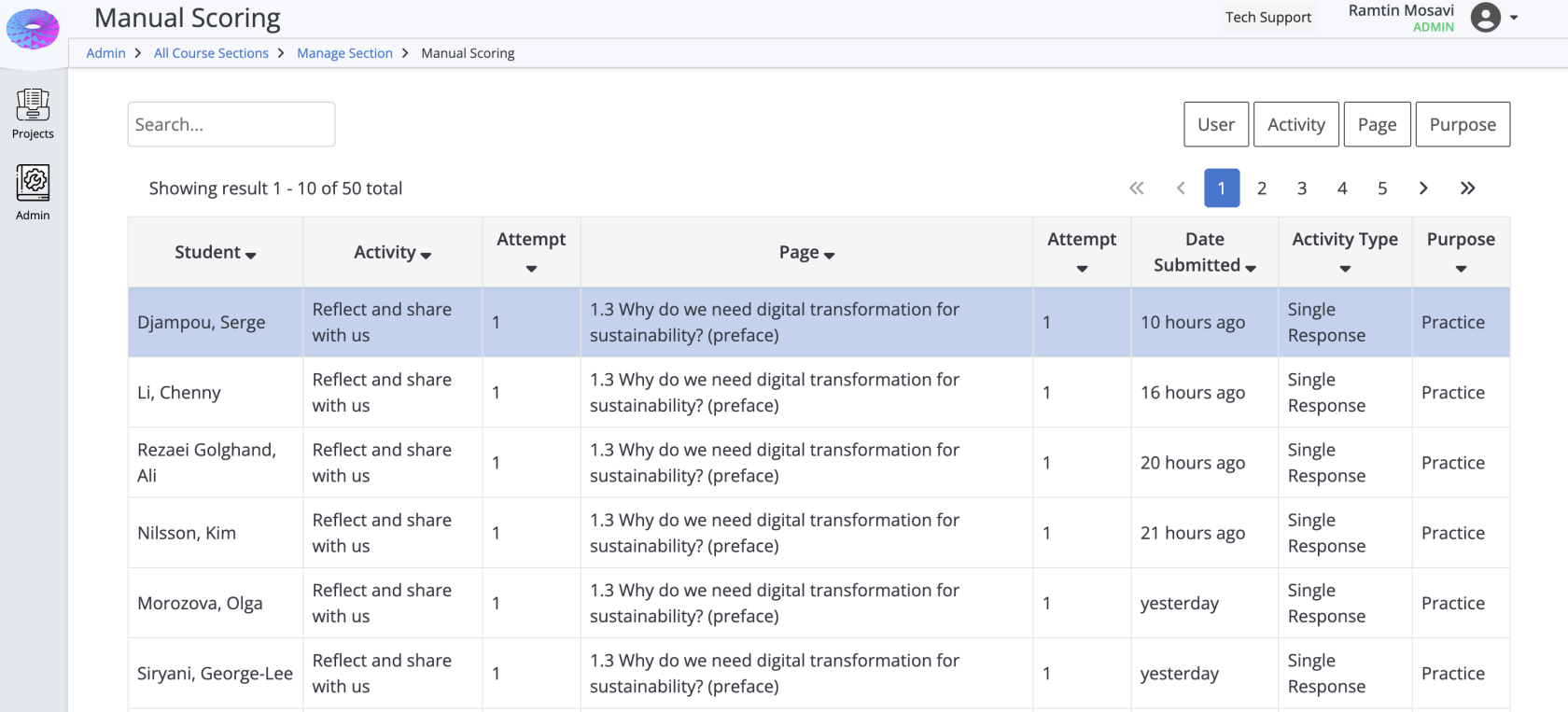Click the Purpose filter button

point(1463,124)
